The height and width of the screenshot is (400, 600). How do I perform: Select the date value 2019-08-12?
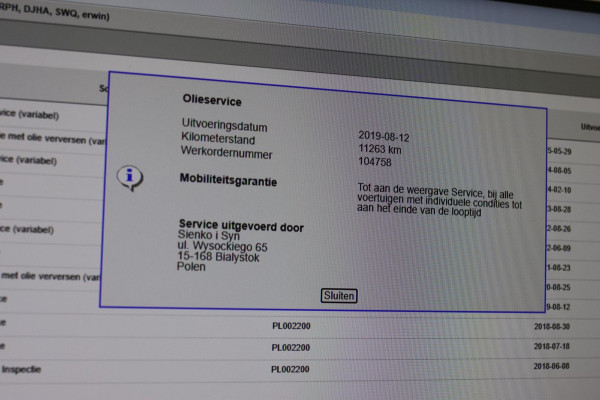click(384, 137)
